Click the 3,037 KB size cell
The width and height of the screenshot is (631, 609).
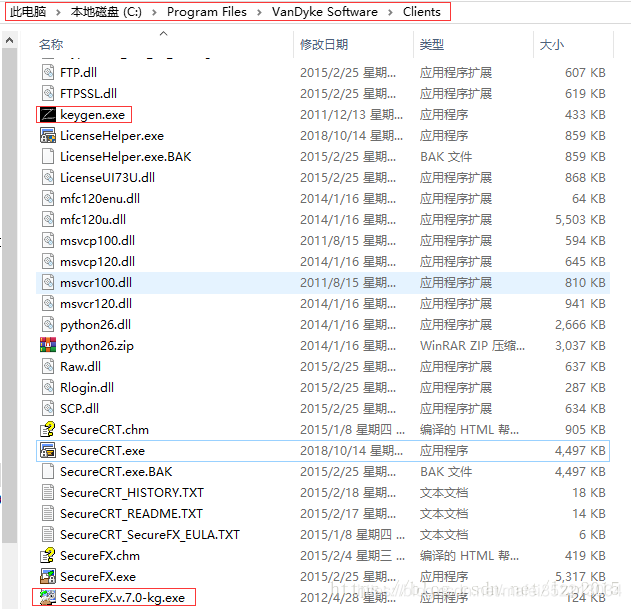click(x=580, y=346)
